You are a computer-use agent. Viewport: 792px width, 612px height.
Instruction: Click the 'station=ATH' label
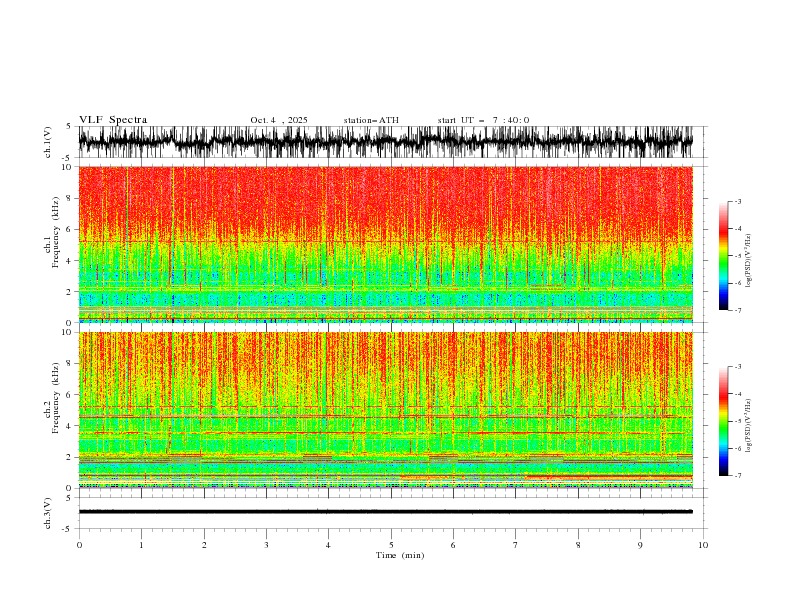[371, 120]
